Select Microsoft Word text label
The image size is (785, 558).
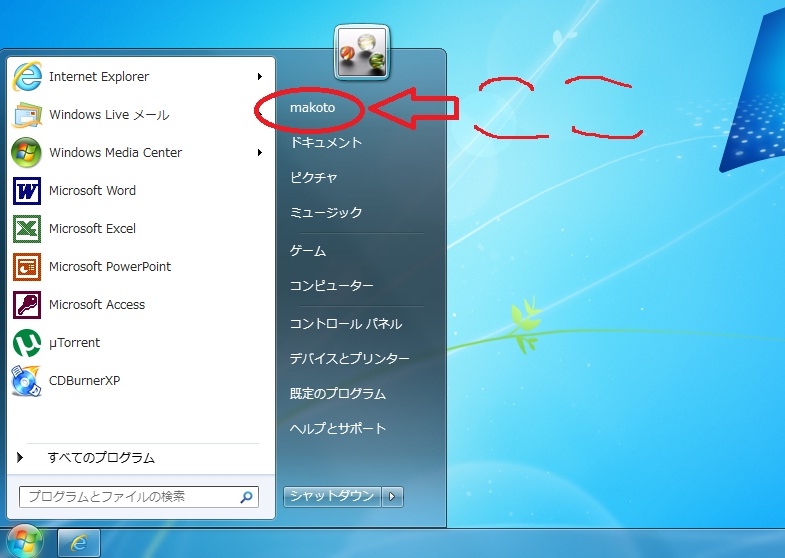point(93,191)
